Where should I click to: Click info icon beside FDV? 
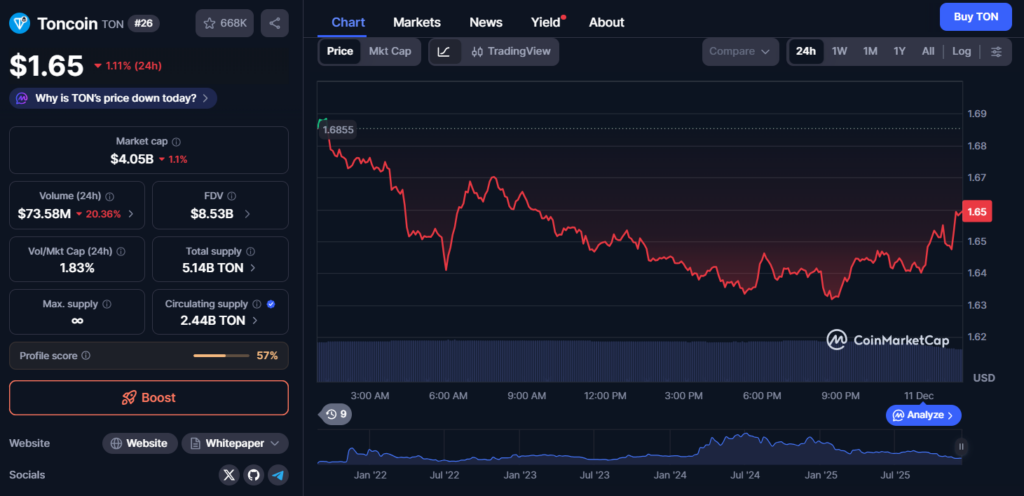231,196
